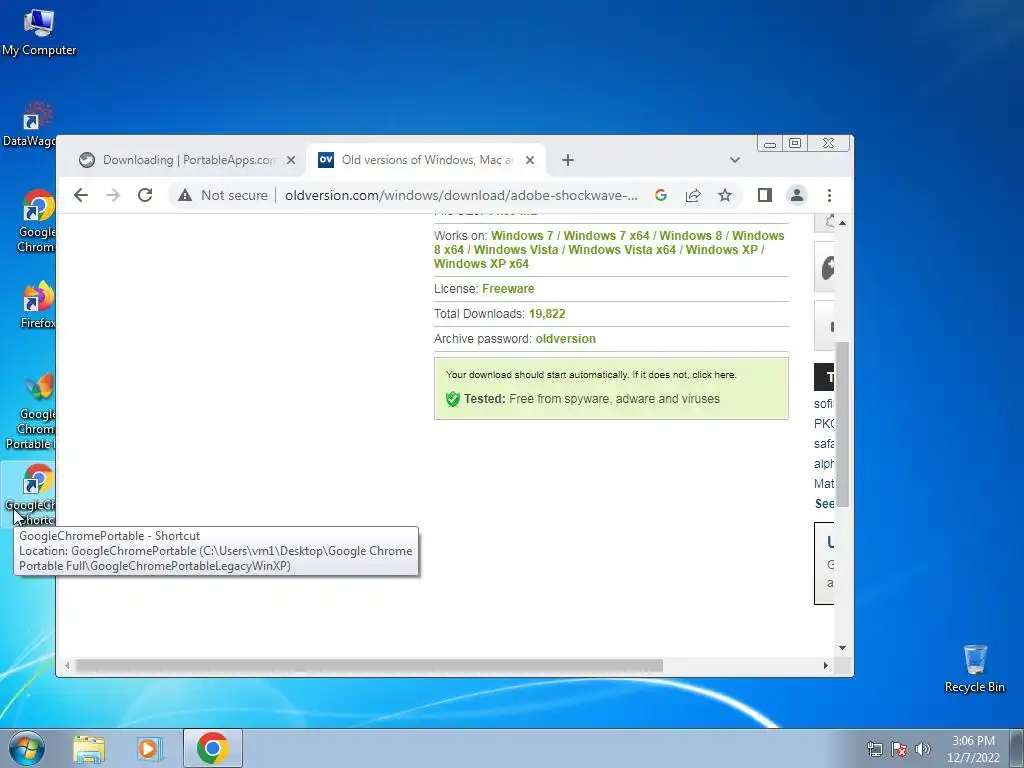The image size is (1024, 768).
Task: Click the scroll up arrow
Action: pyautogui.click(x=842, y=223)
